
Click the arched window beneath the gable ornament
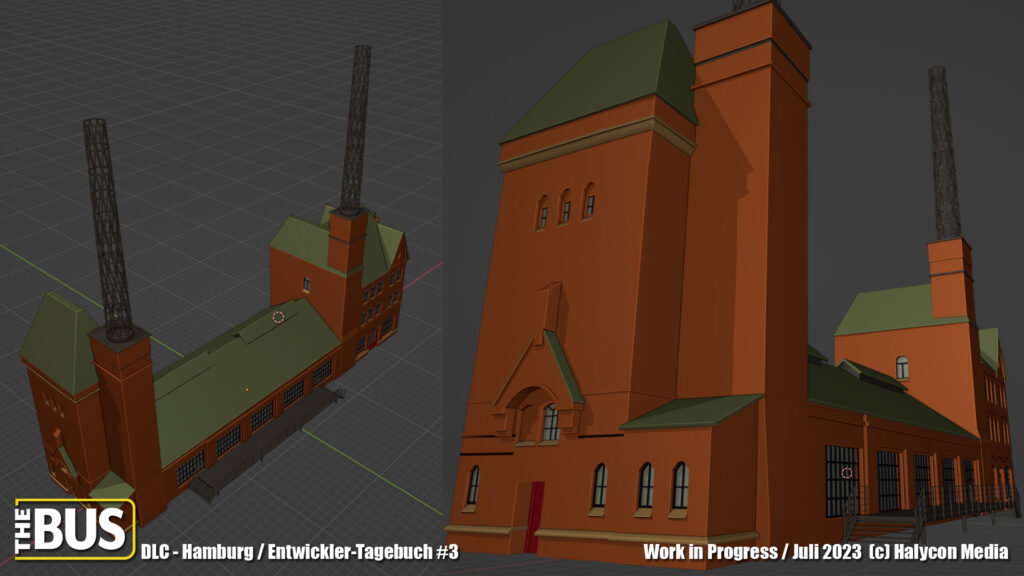550,422
